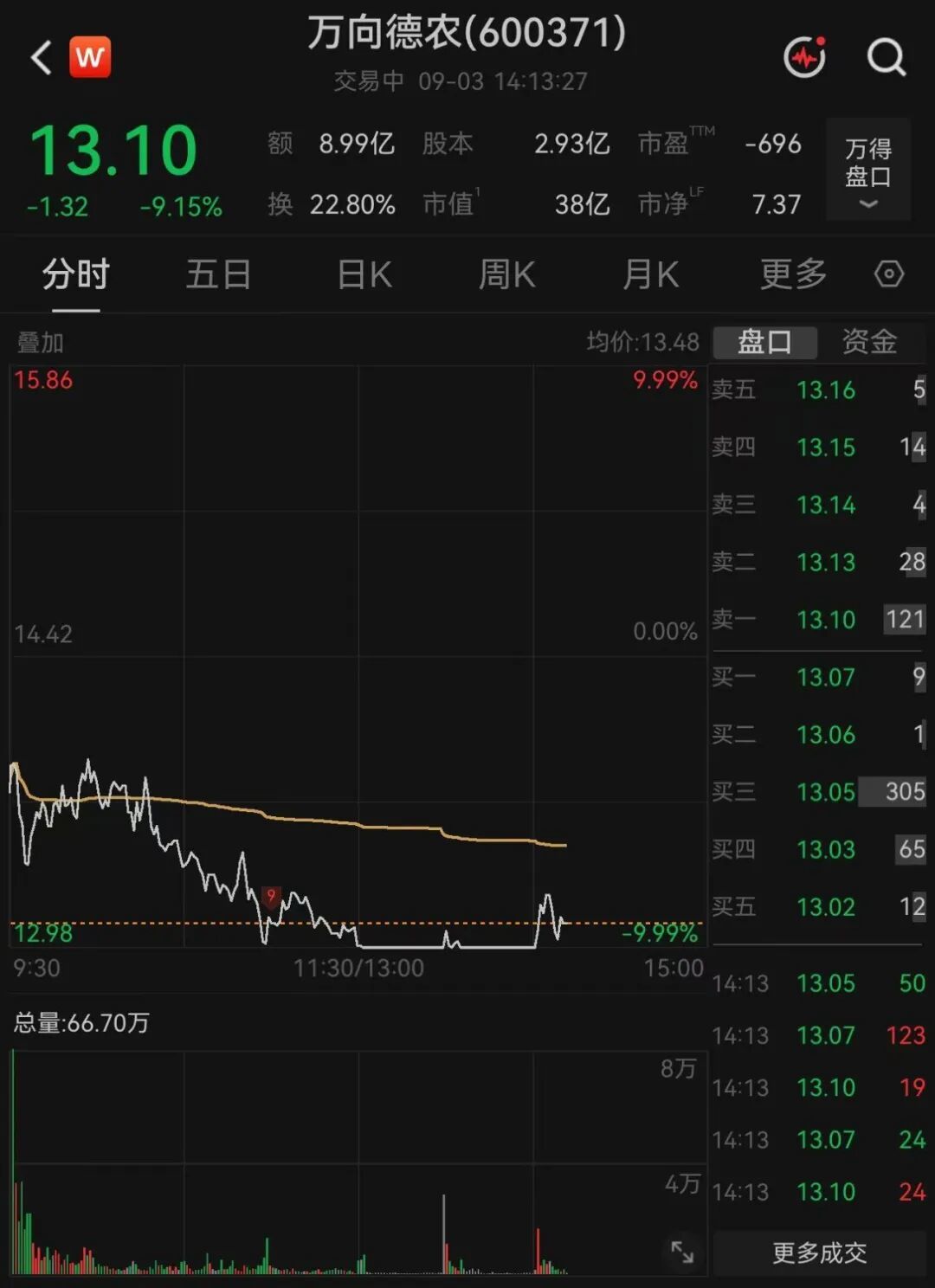Tap the red 9 marker on chart
Screen dimensions: 935x1288
click(271, 896)
